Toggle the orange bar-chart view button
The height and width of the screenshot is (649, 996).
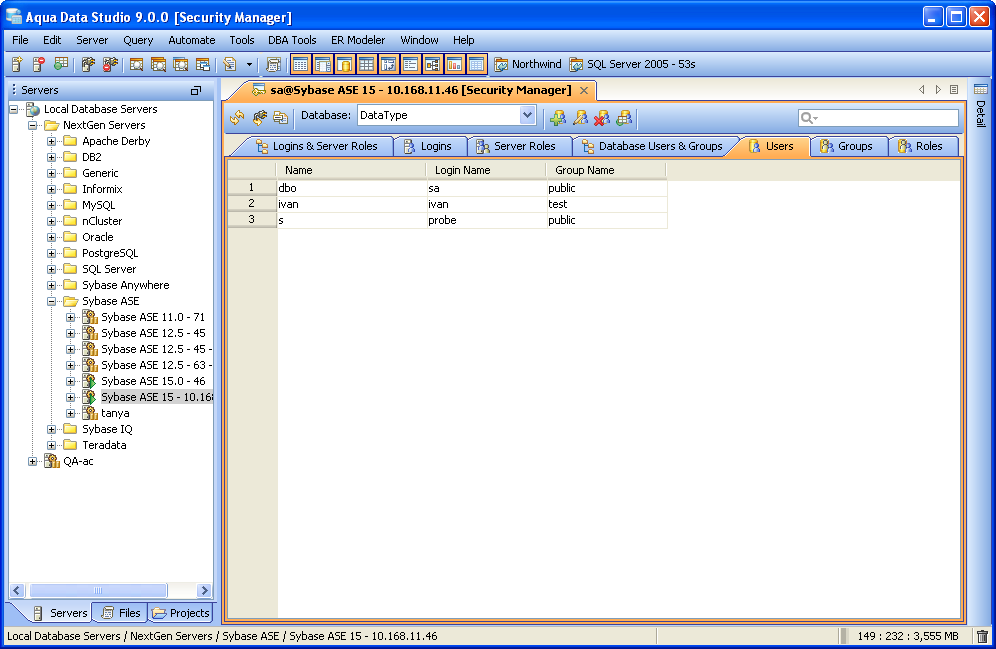click(454, 64)
